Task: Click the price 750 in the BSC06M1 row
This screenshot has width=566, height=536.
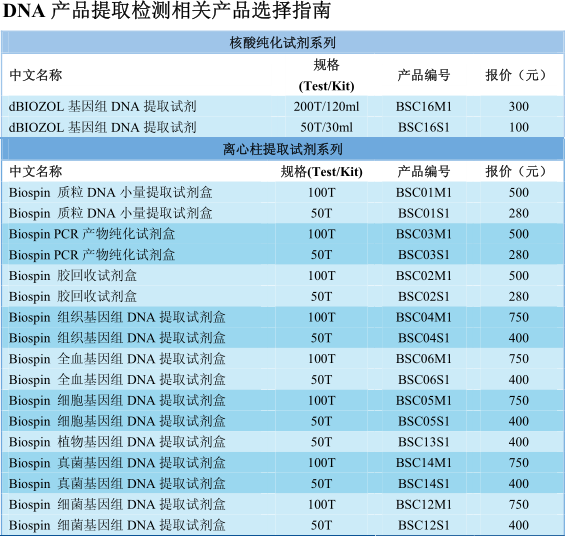Action: [x=519, y=359]
